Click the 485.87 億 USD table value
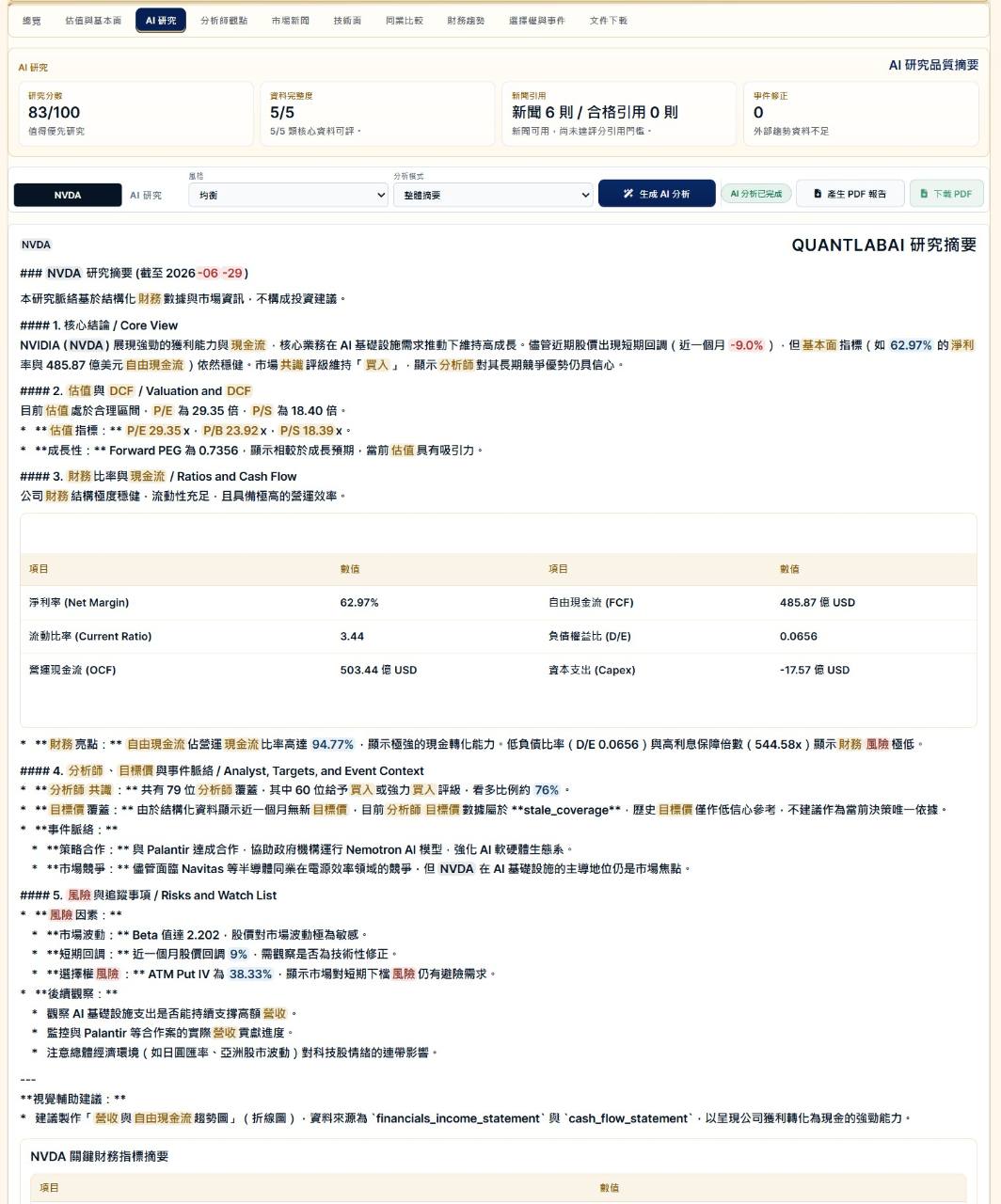The image size is (1001, 1204). click(818, 602)
